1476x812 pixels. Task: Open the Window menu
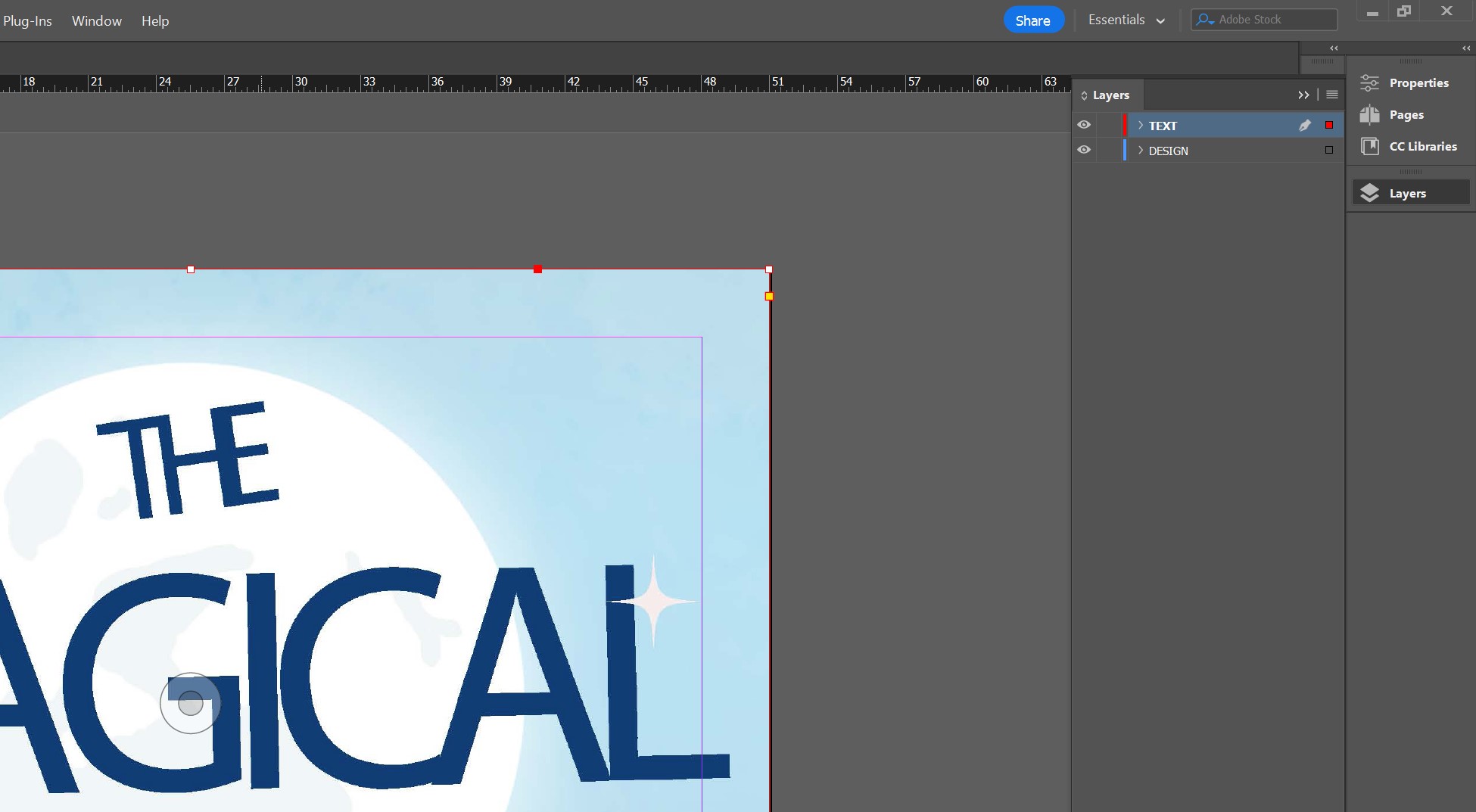point(95,20)
